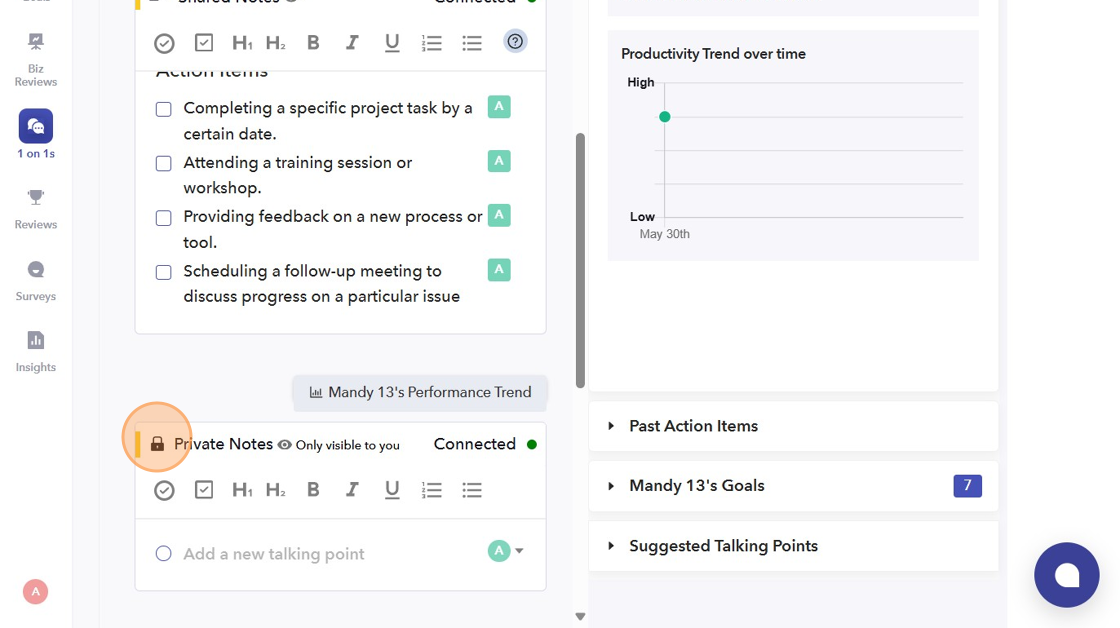Tick 'Providing feedback on a new process' checkbox

point(164,218)
